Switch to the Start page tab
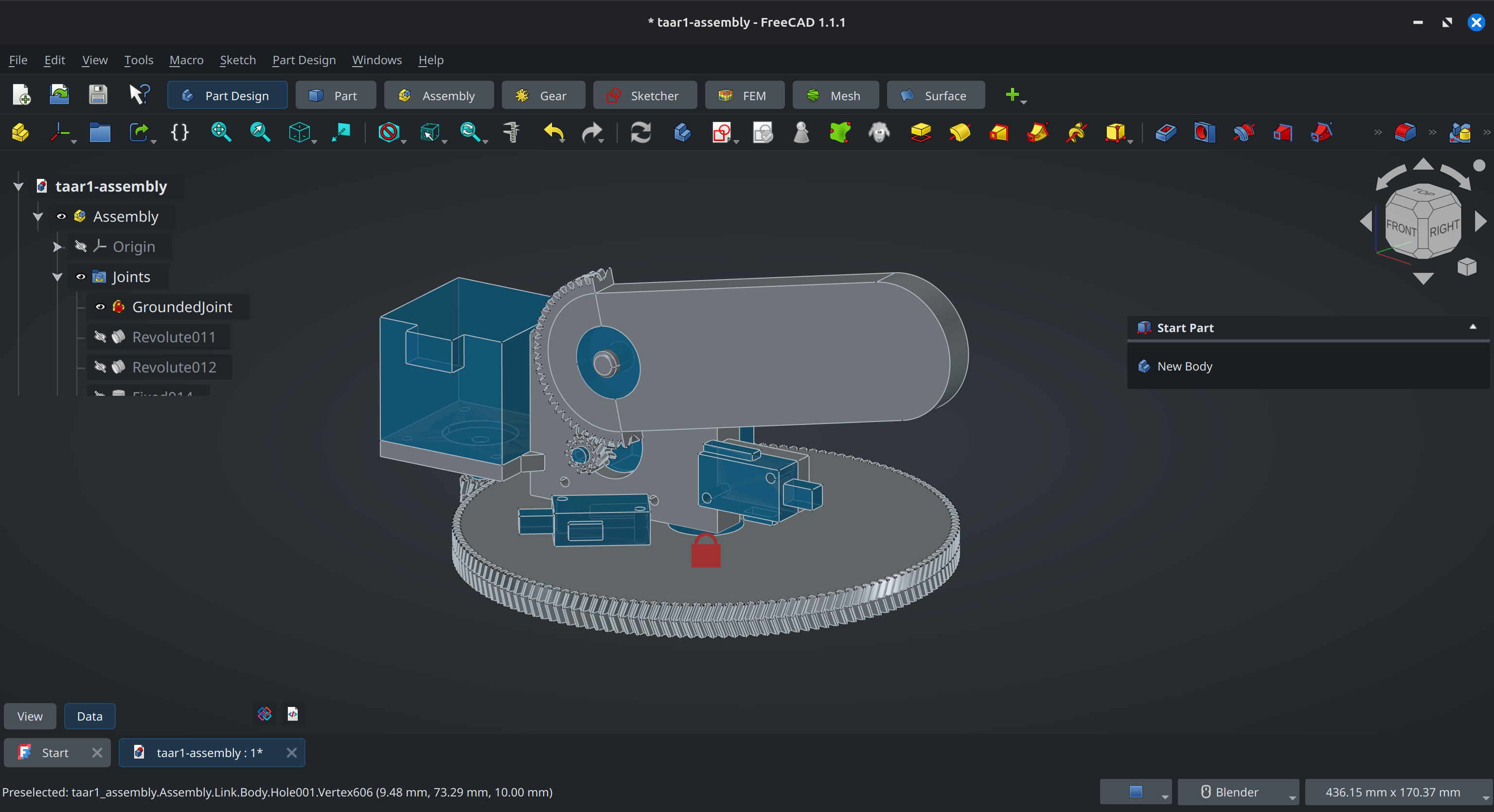 point(57,752)
